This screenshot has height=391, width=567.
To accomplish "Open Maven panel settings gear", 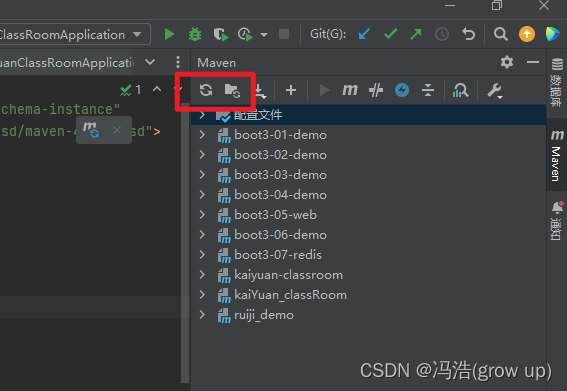I will coord(507,62).
